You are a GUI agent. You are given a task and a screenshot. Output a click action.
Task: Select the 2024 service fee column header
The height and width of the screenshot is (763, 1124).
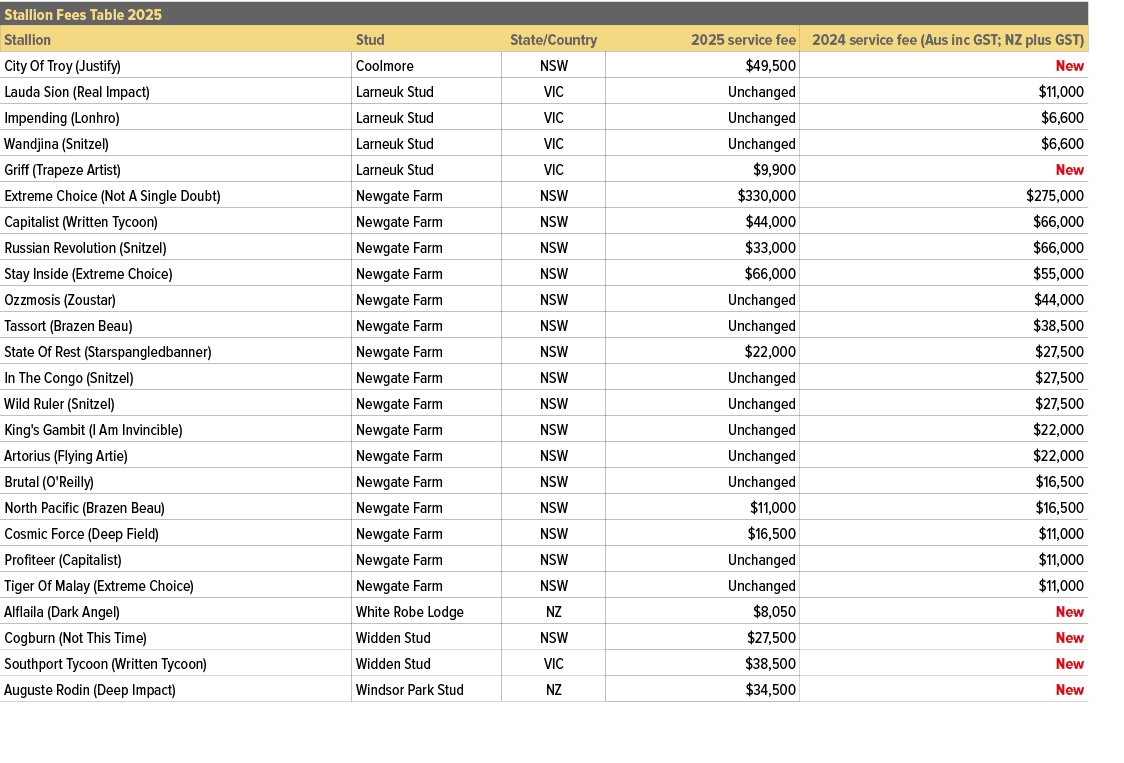(947, 40)
